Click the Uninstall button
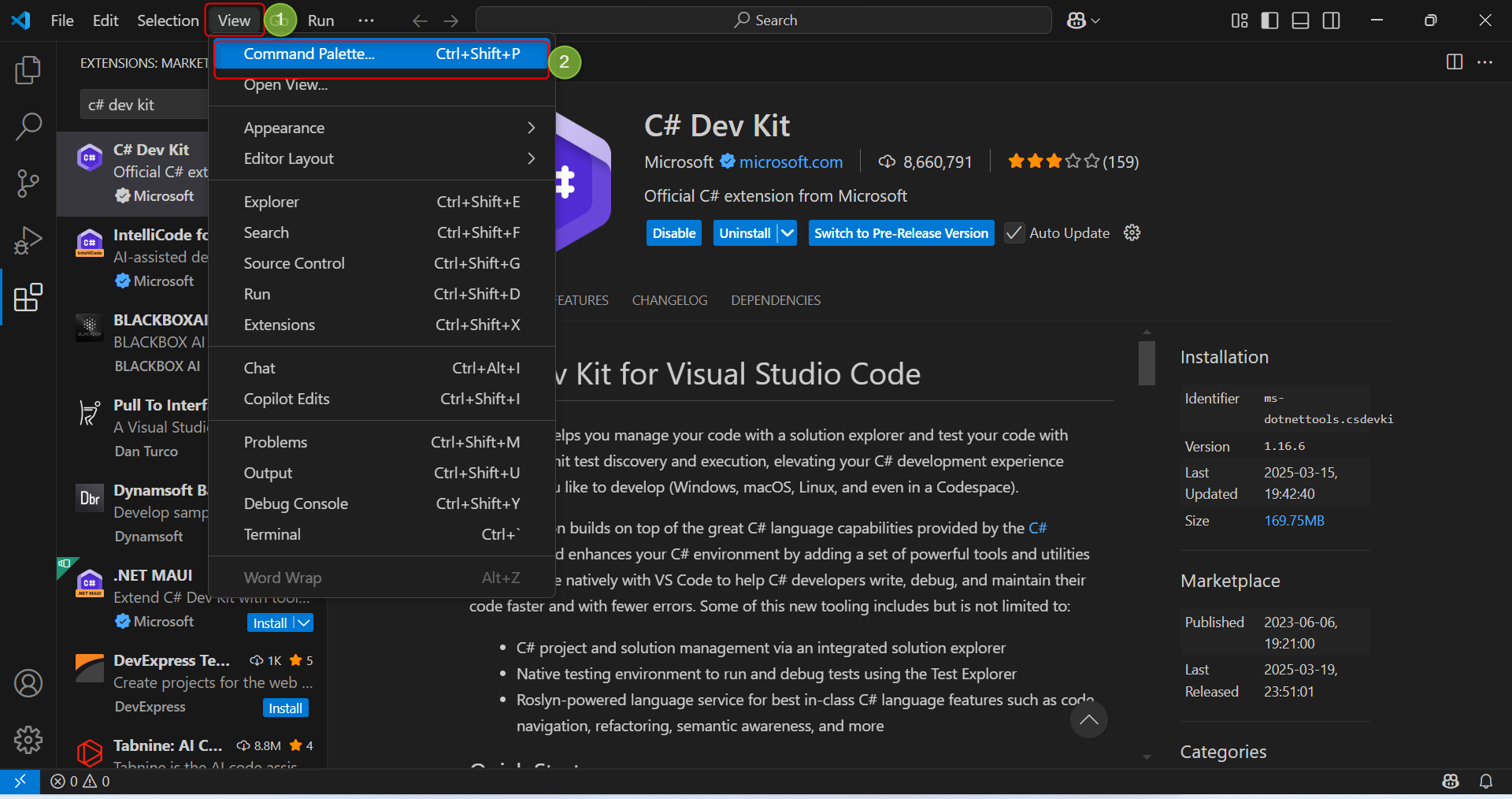 click(745, 233)
